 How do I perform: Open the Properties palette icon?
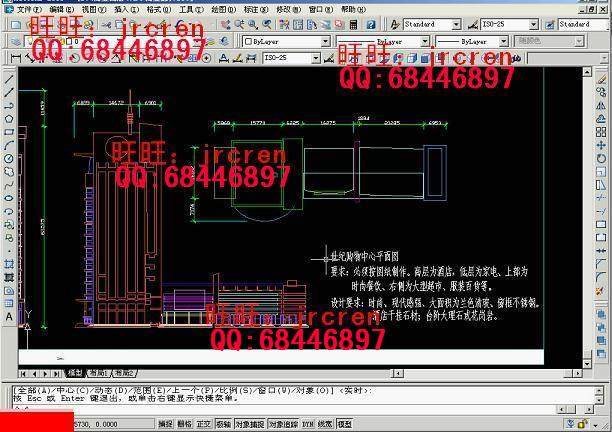point(284,25)
